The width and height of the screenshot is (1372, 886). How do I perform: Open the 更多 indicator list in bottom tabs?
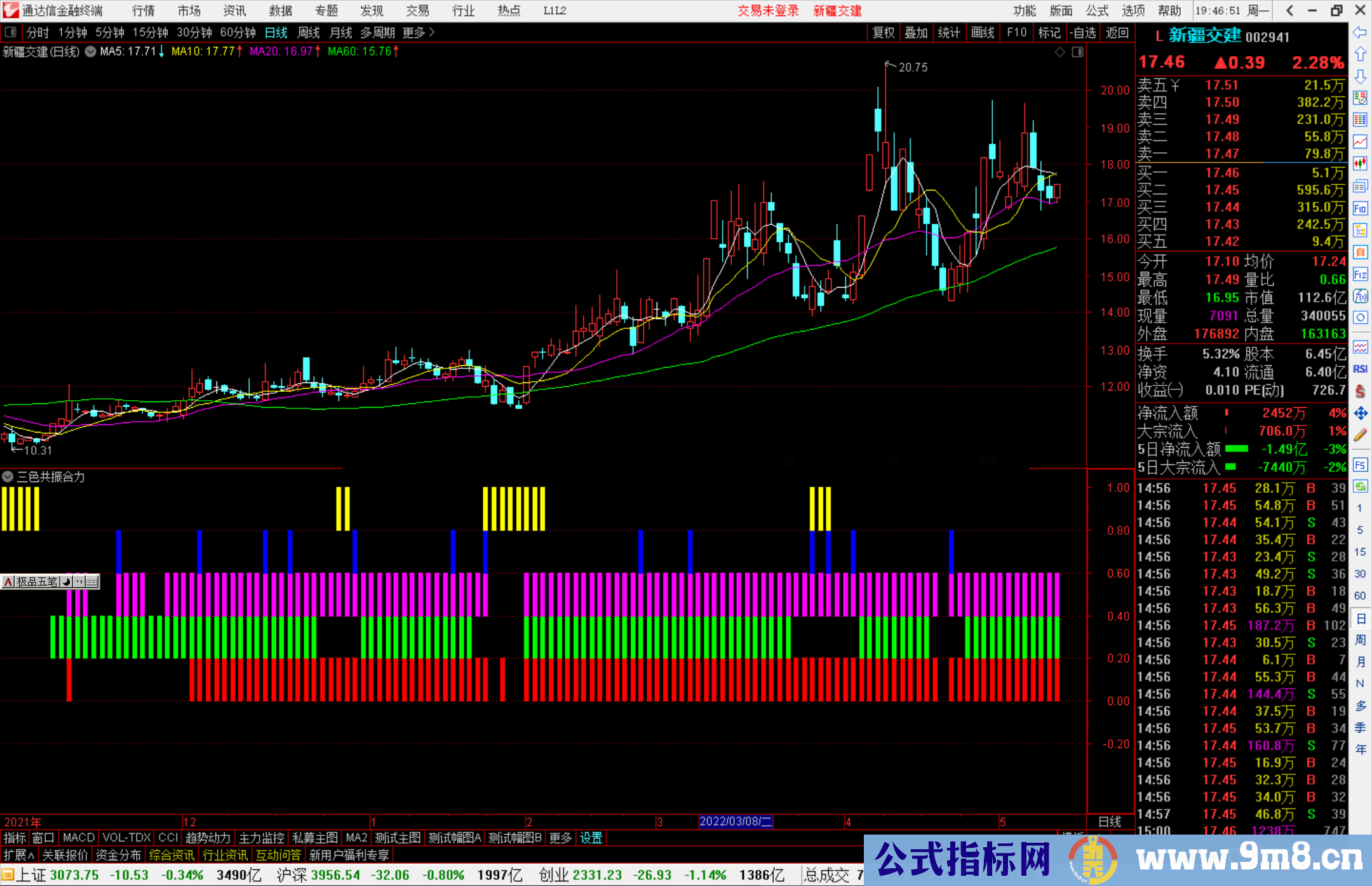(560, 838)
